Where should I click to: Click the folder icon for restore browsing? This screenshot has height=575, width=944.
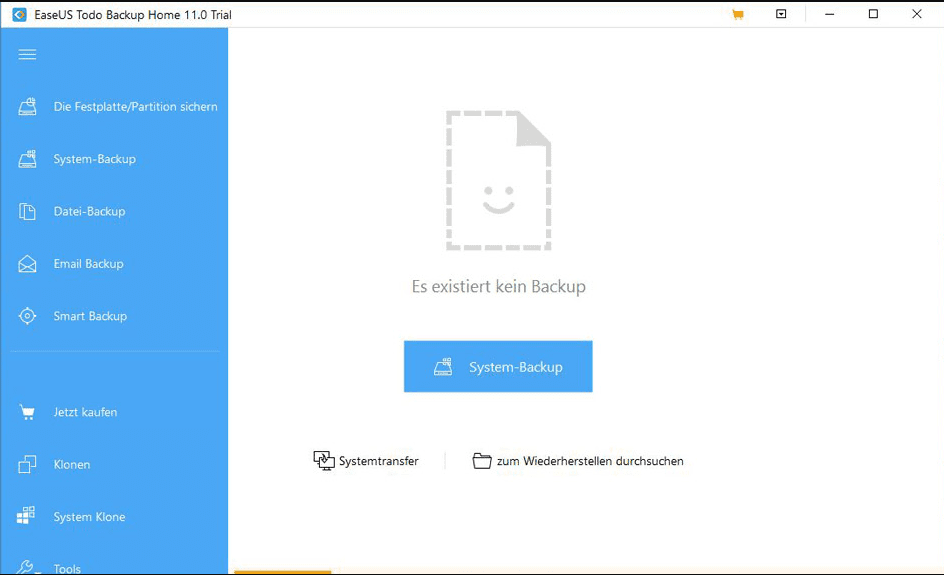point(482,461)
